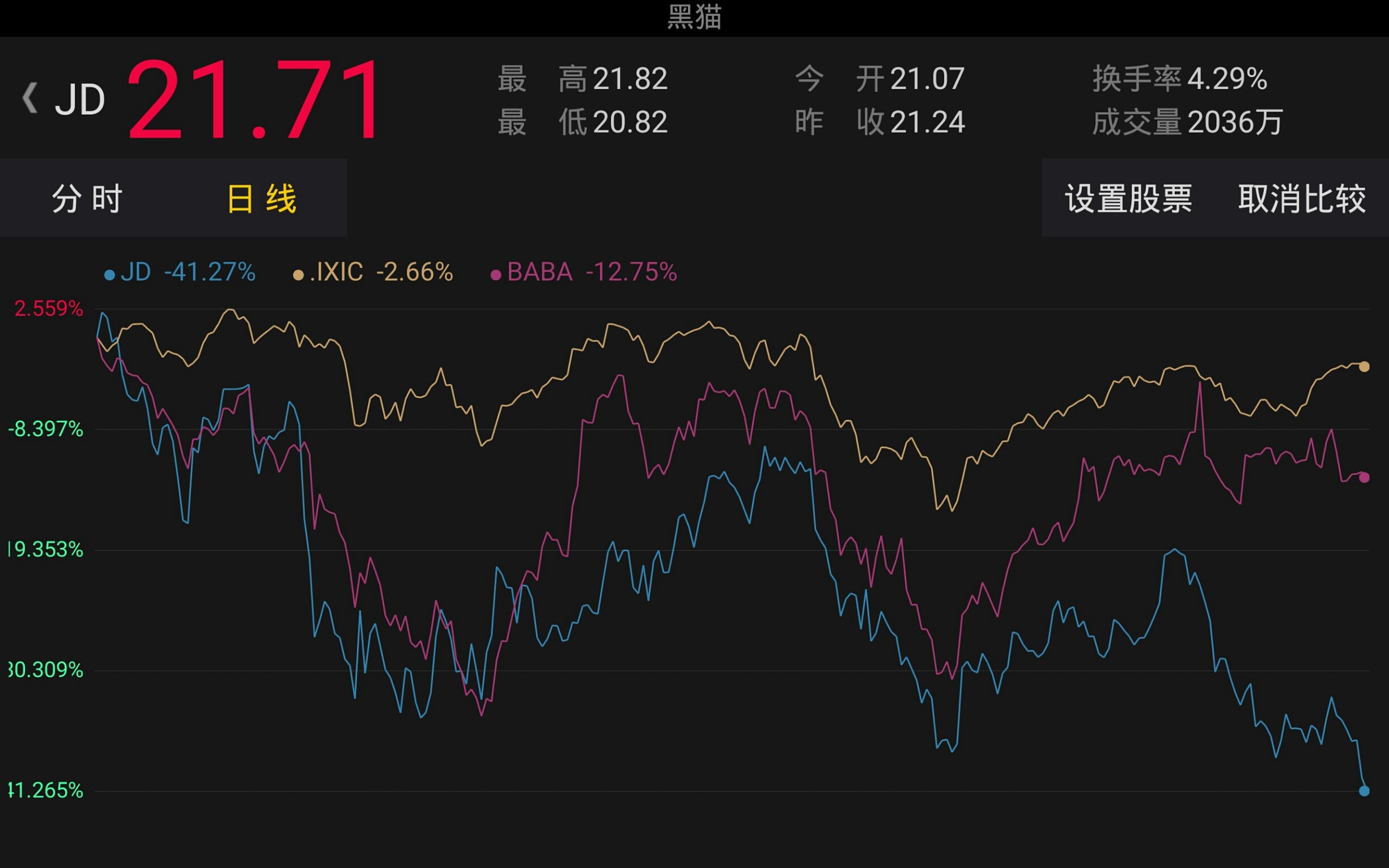The width and height of the screenshot is (1389, 868).
Task: Select the 日线 daily chart tab
Action: click(x=262, y=199)
